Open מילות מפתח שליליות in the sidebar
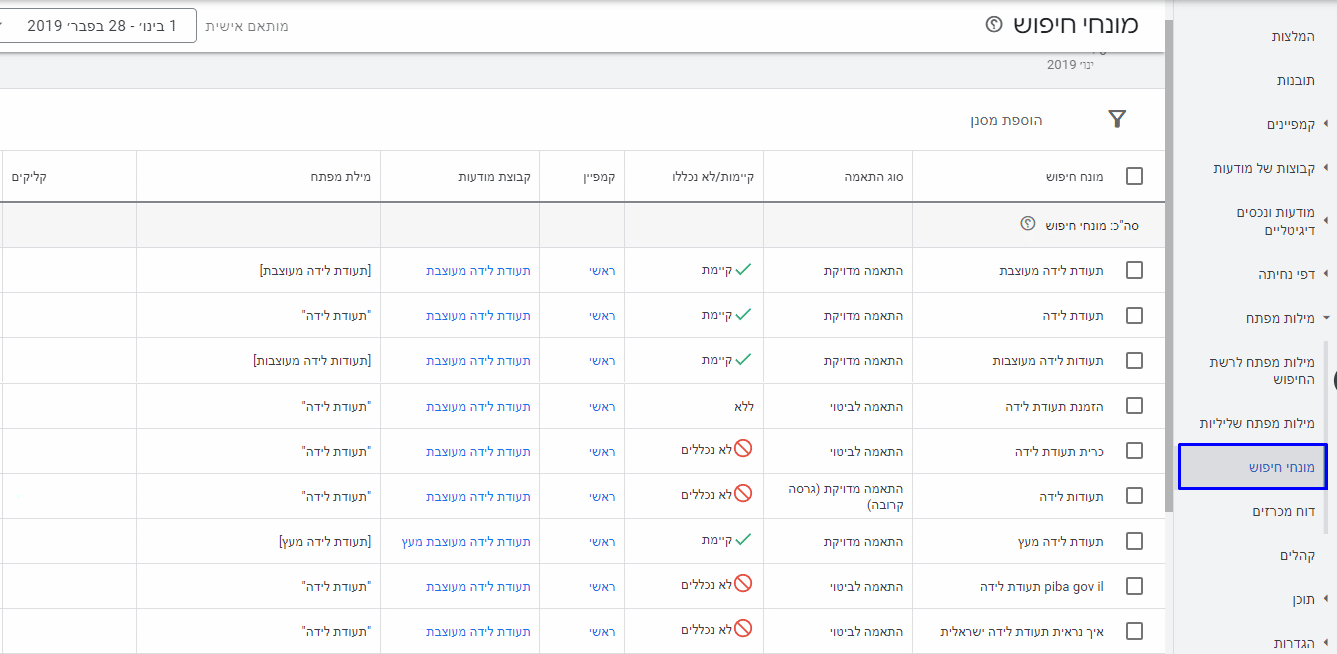Screen dimensions: 1337x654 coord(1257,423)
